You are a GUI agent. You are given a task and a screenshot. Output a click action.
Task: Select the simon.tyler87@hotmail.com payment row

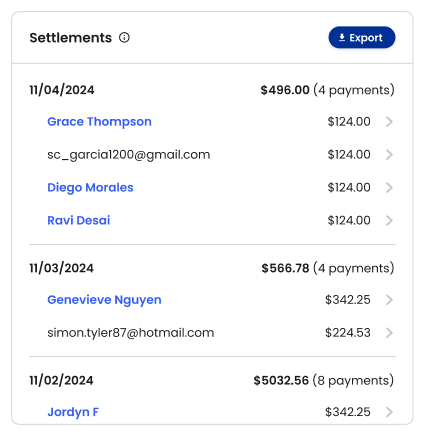[x=212, y=333]
